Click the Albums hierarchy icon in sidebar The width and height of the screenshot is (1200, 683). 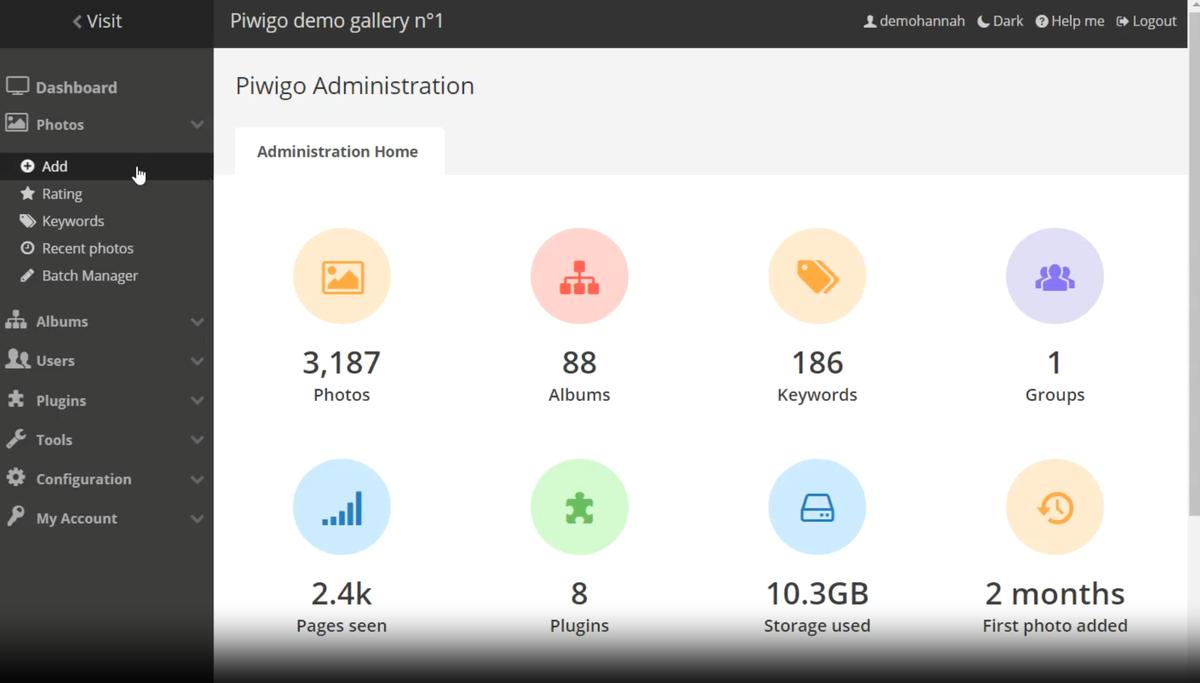16,320
